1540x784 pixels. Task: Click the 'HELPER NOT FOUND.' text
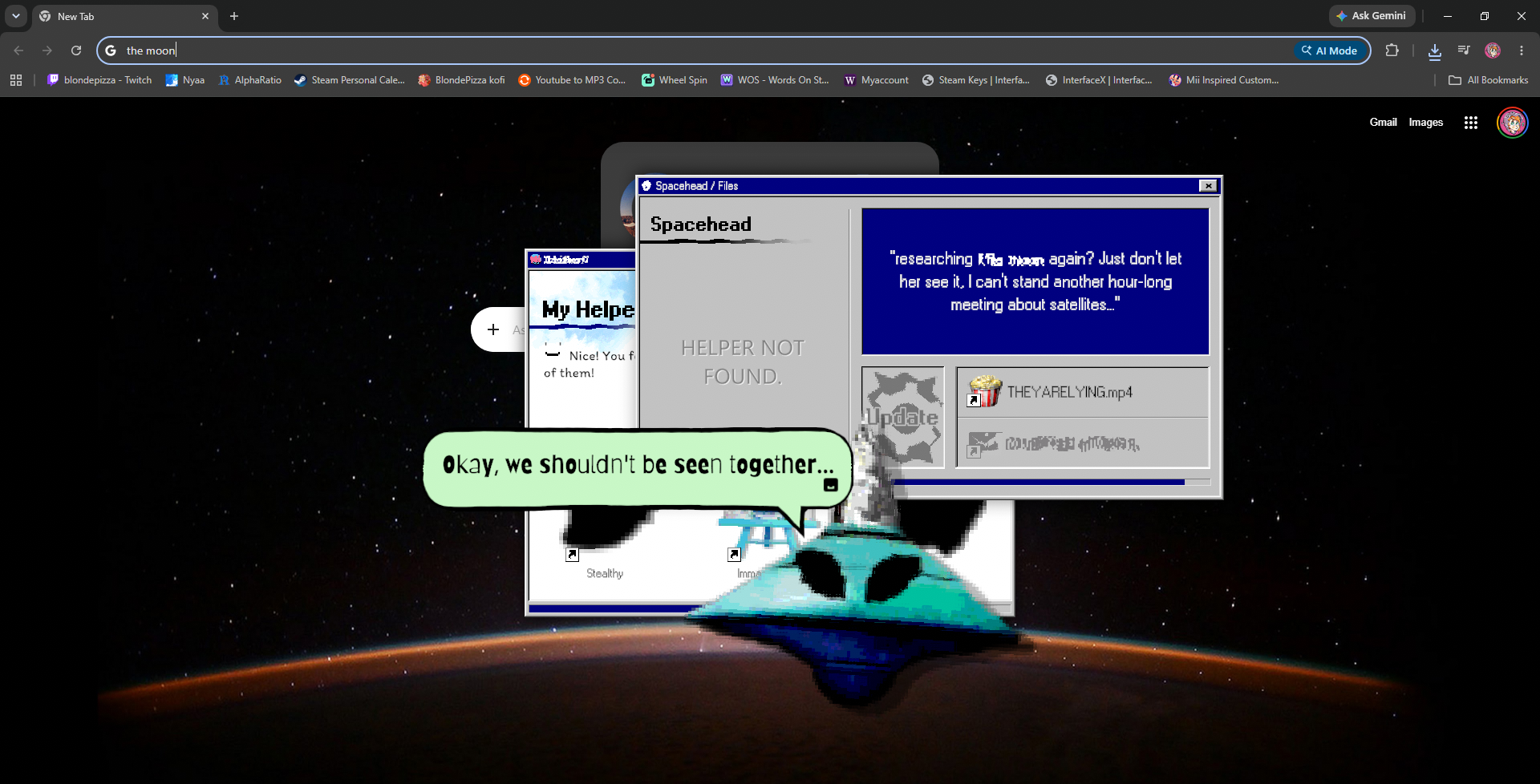coord(742,362)
